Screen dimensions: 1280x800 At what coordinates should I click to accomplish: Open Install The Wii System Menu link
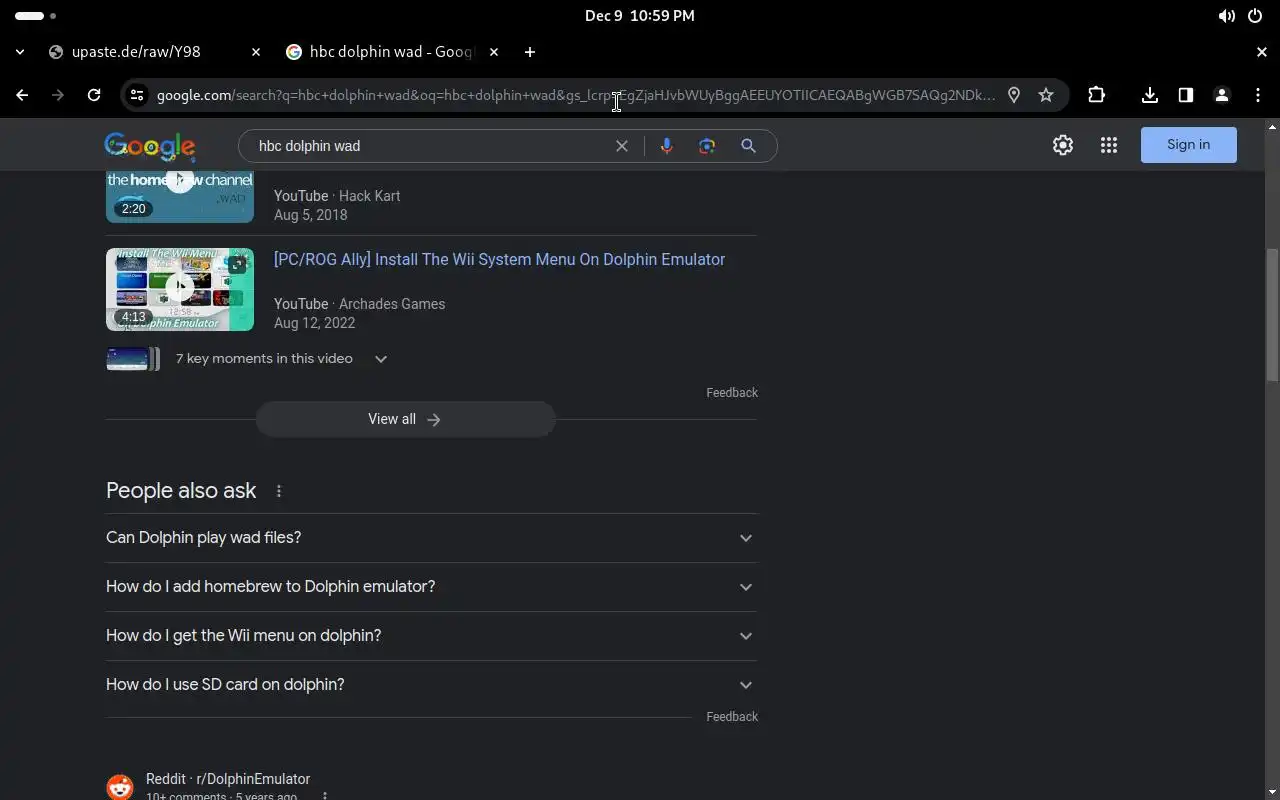[x=499, y=259]
